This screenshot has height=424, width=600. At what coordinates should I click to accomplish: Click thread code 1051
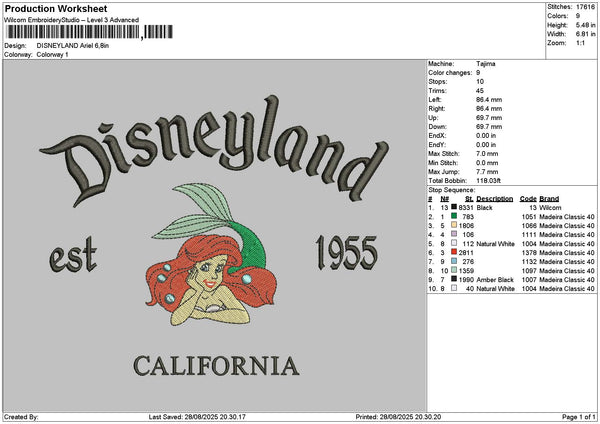coord(529,217)
